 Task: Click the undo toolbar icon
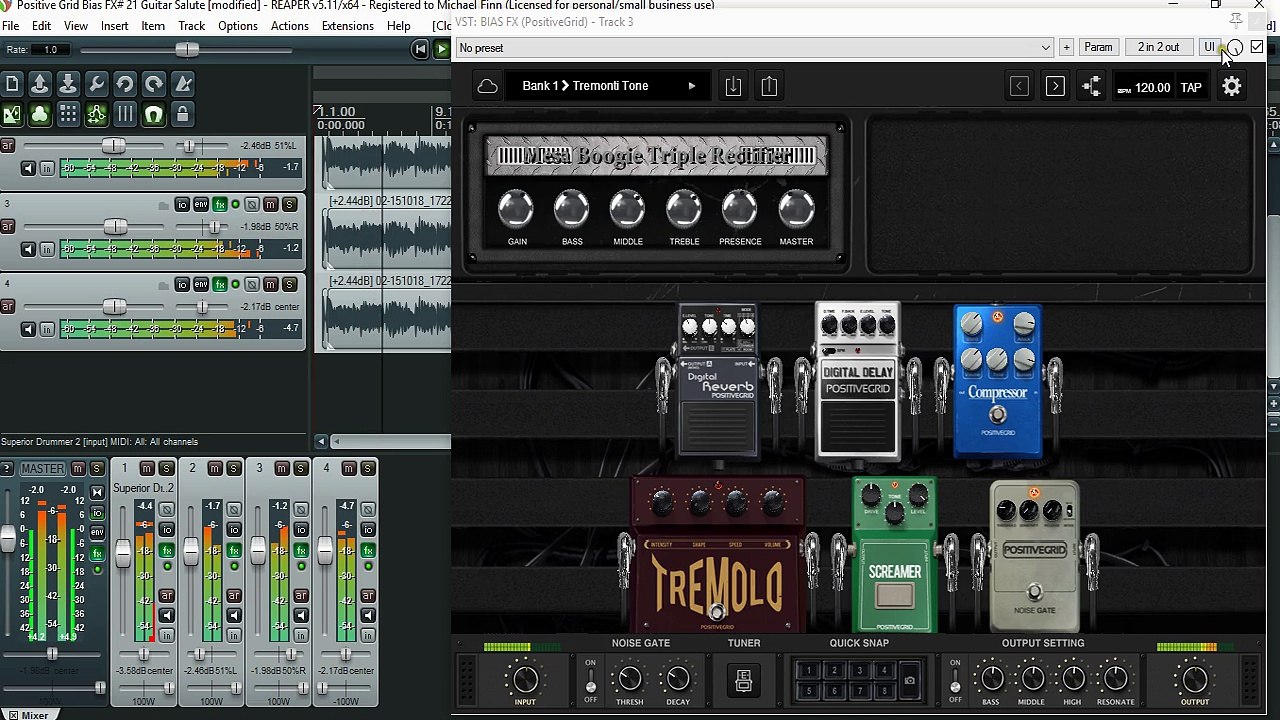coord(125,85)
